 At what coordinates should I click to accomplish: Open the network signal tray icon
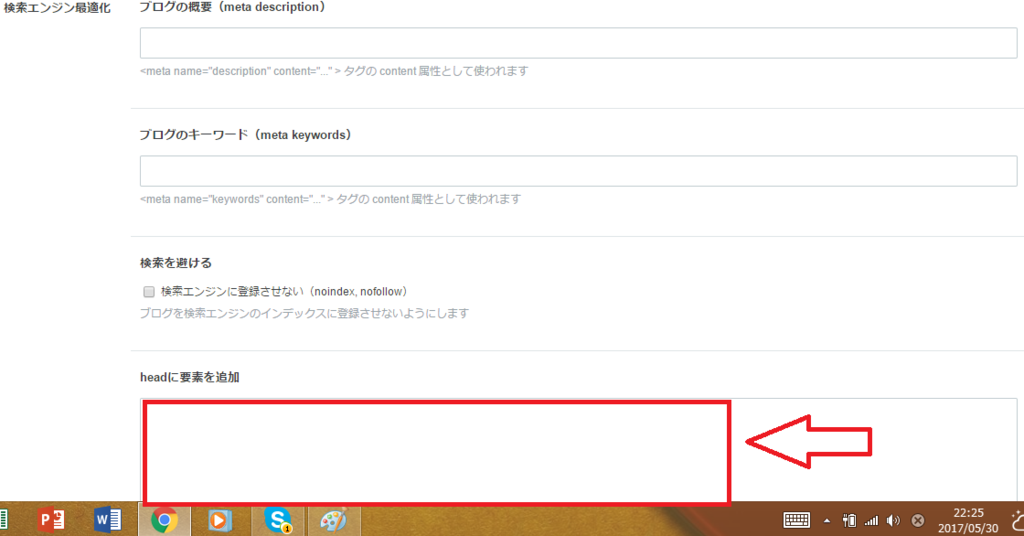tap(871, 521)
